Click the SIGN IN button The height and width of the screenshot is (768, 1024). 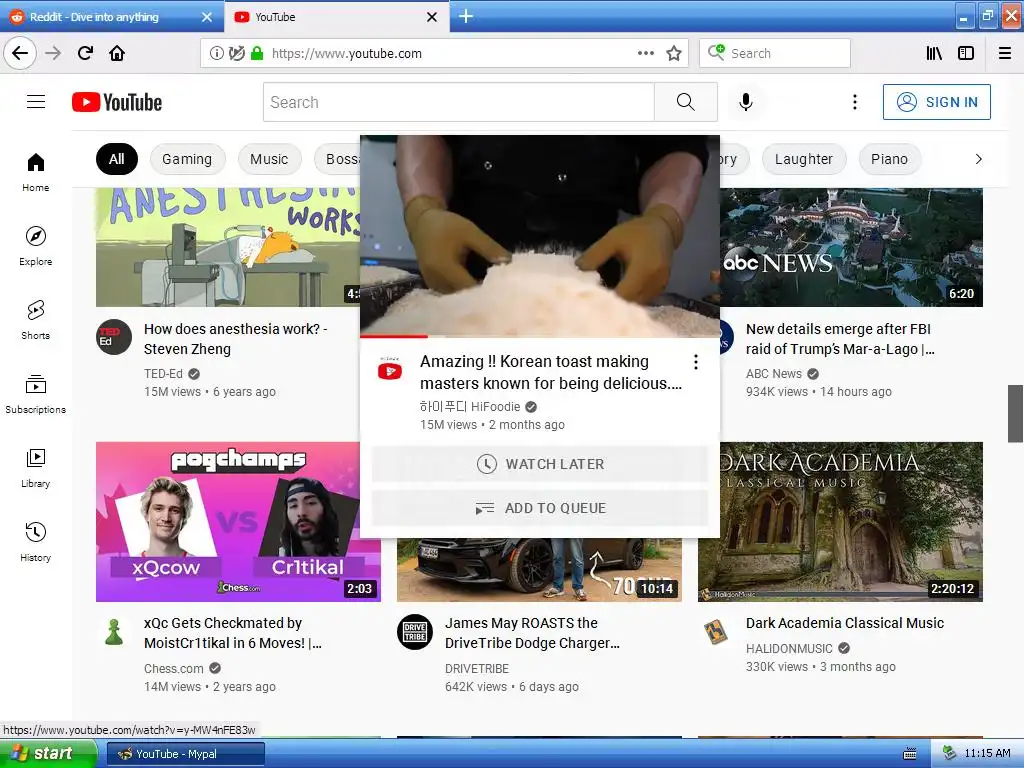tap(936, 102)
